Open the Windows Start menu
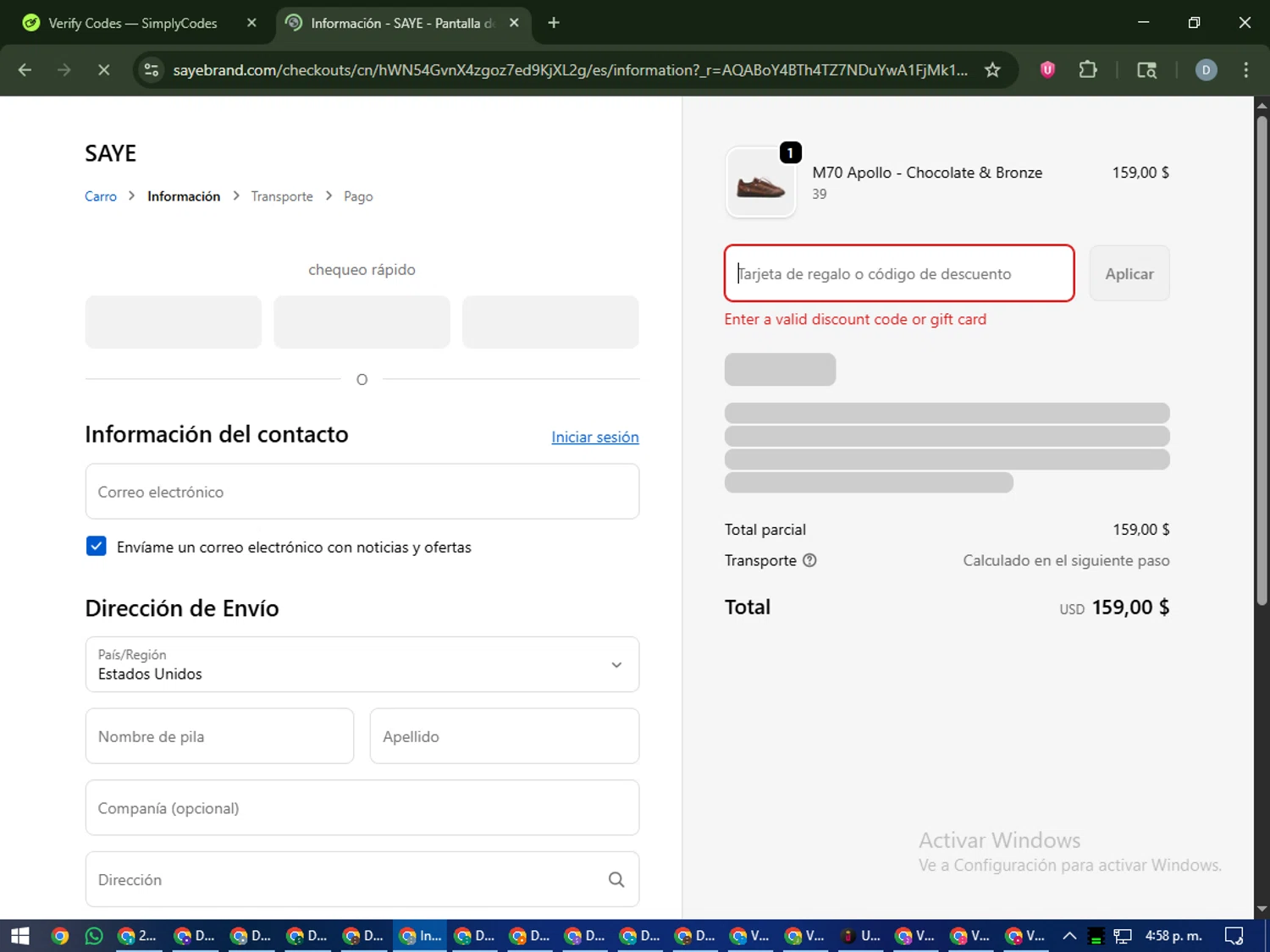Image resolution: width=1270 pixels, height=952 pixels. pos(20,936)
